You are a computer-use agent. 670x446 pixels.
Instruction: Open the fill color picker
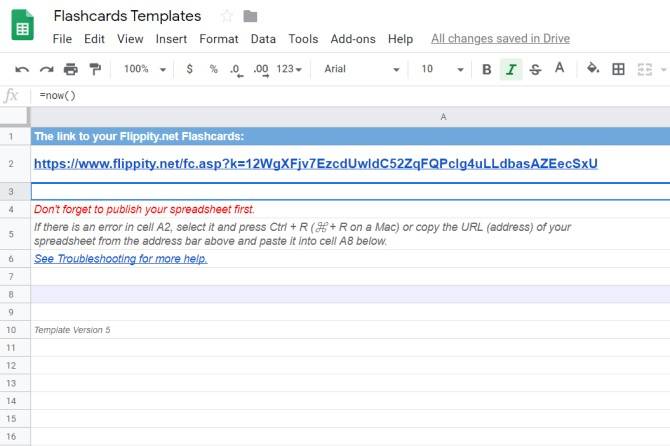(x=593, y=68)
